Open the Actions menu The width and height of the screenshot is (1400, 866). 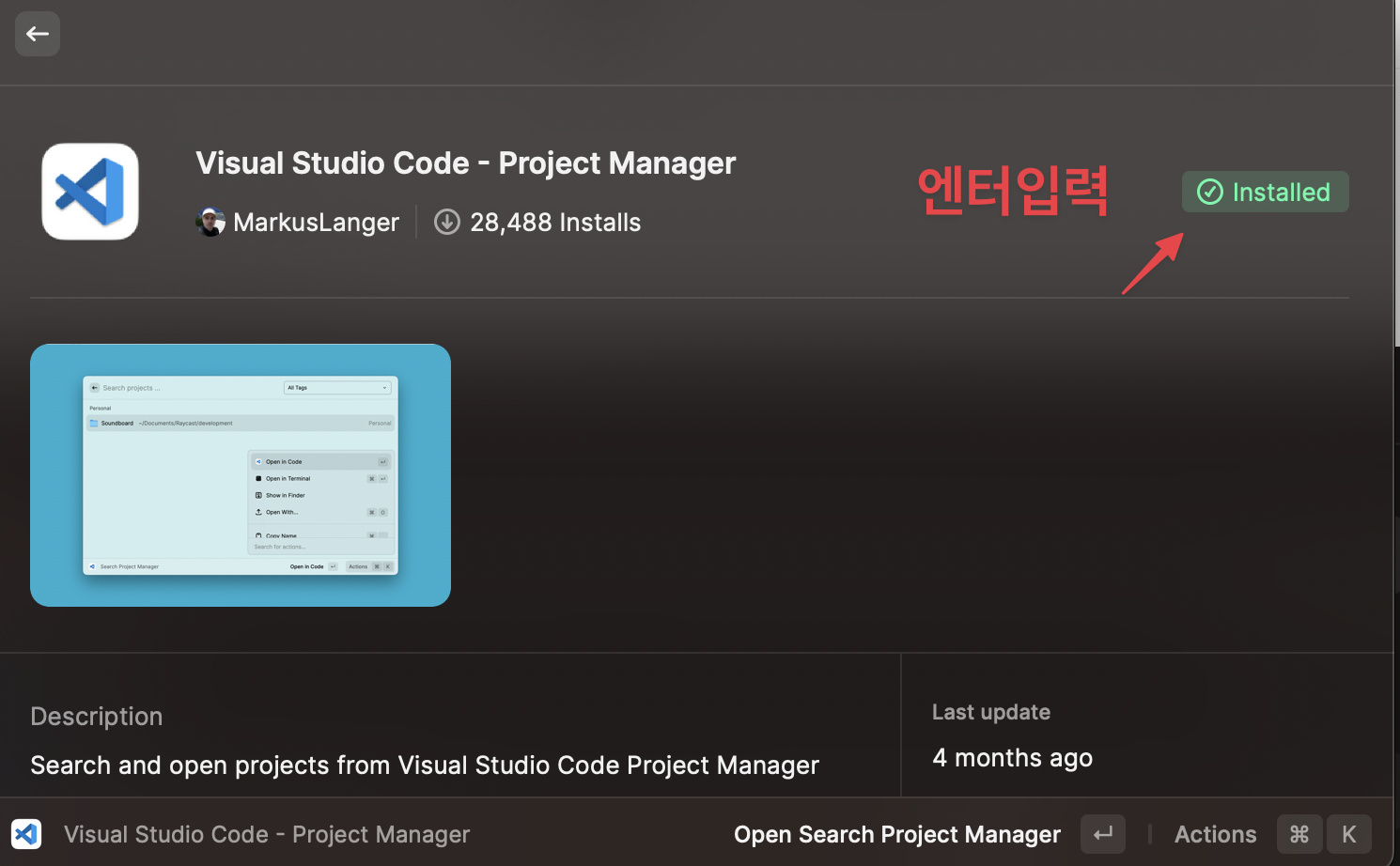pos(1216,834)
